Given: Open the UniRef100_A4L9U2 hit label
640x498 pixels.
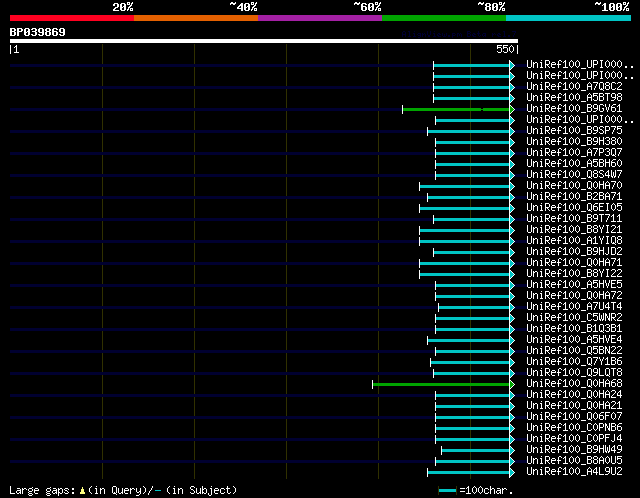Looking at the screenshot, I should (x=574, y=471).
